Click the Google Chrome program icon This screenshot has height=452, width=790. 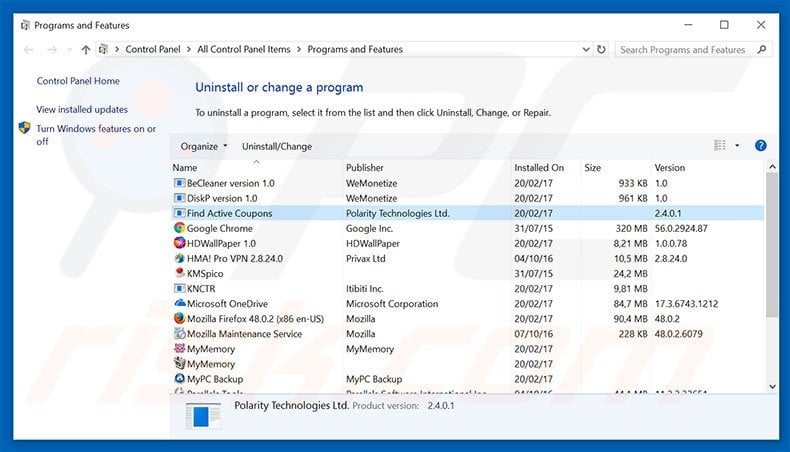(179, 228)
